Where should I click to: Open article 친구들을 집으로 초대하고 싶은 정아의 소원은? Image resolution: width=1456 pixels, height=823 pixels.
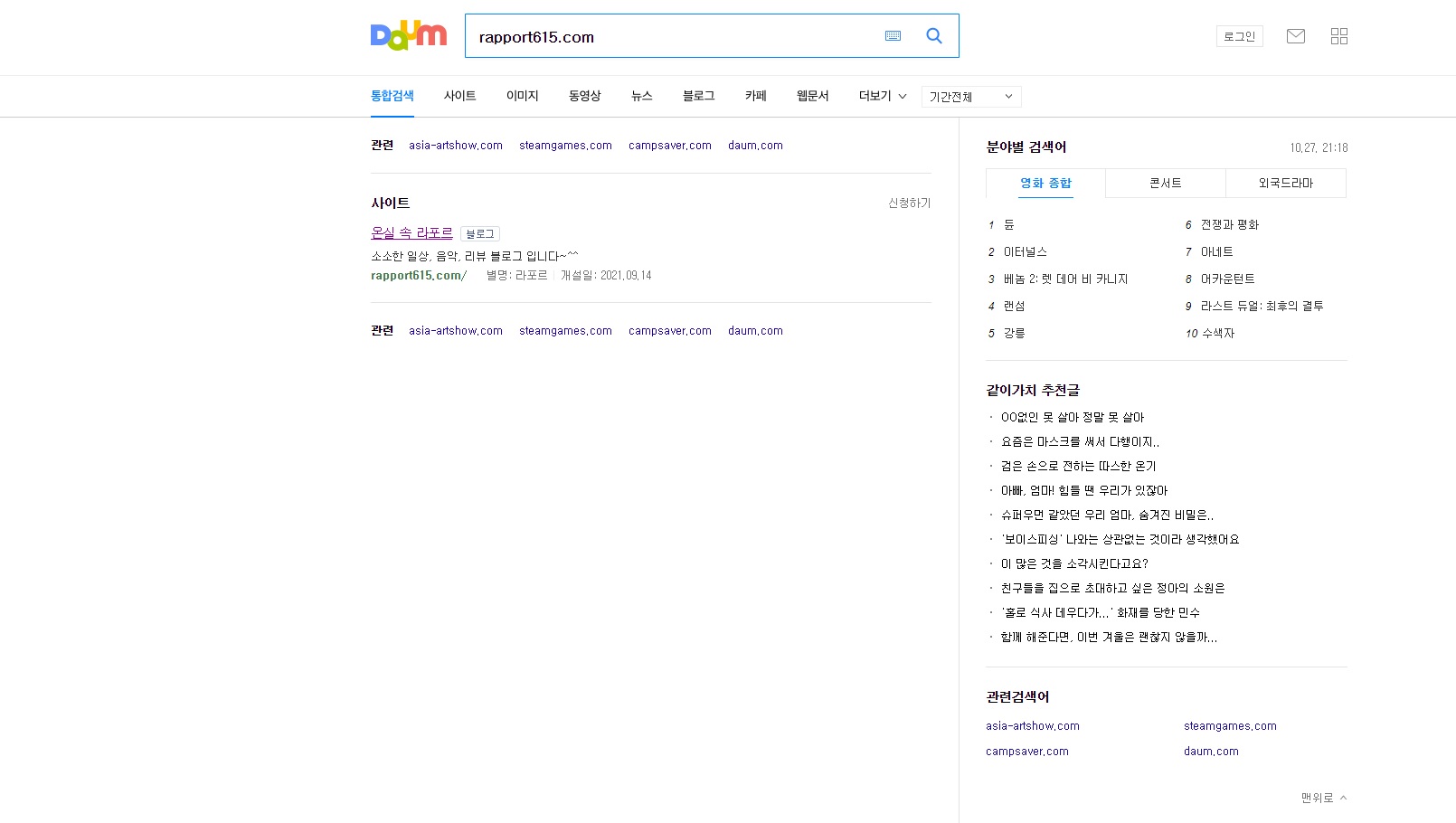click(x=1113, y=589)
